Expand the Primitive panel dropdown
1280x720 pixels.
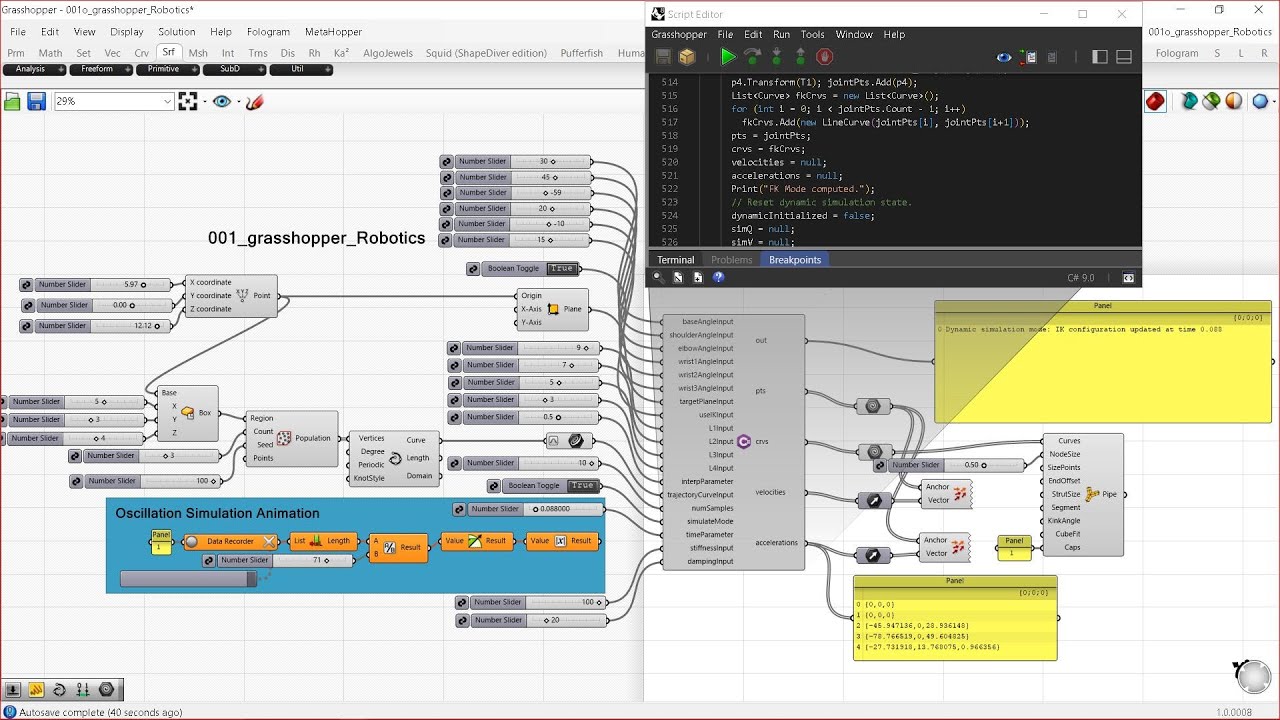click(194, 70)
